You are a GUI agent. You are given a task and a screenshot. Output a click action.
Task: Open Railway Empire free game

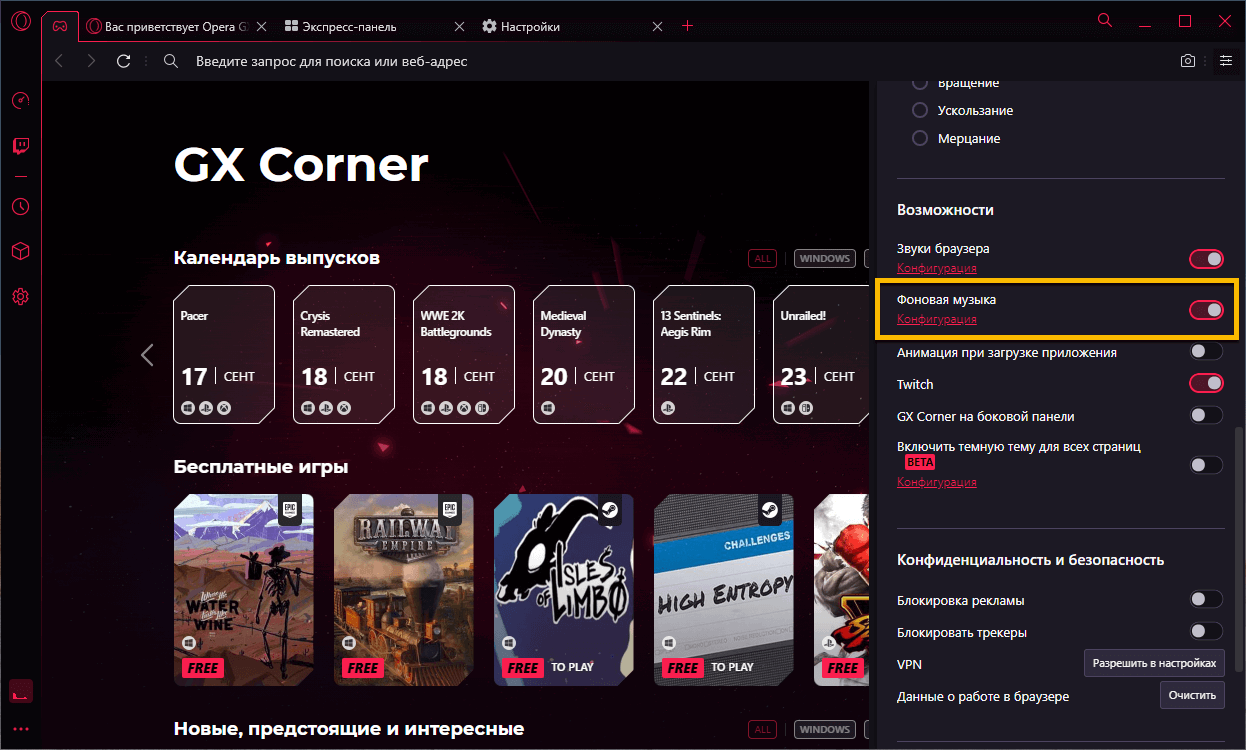(404, 590)
